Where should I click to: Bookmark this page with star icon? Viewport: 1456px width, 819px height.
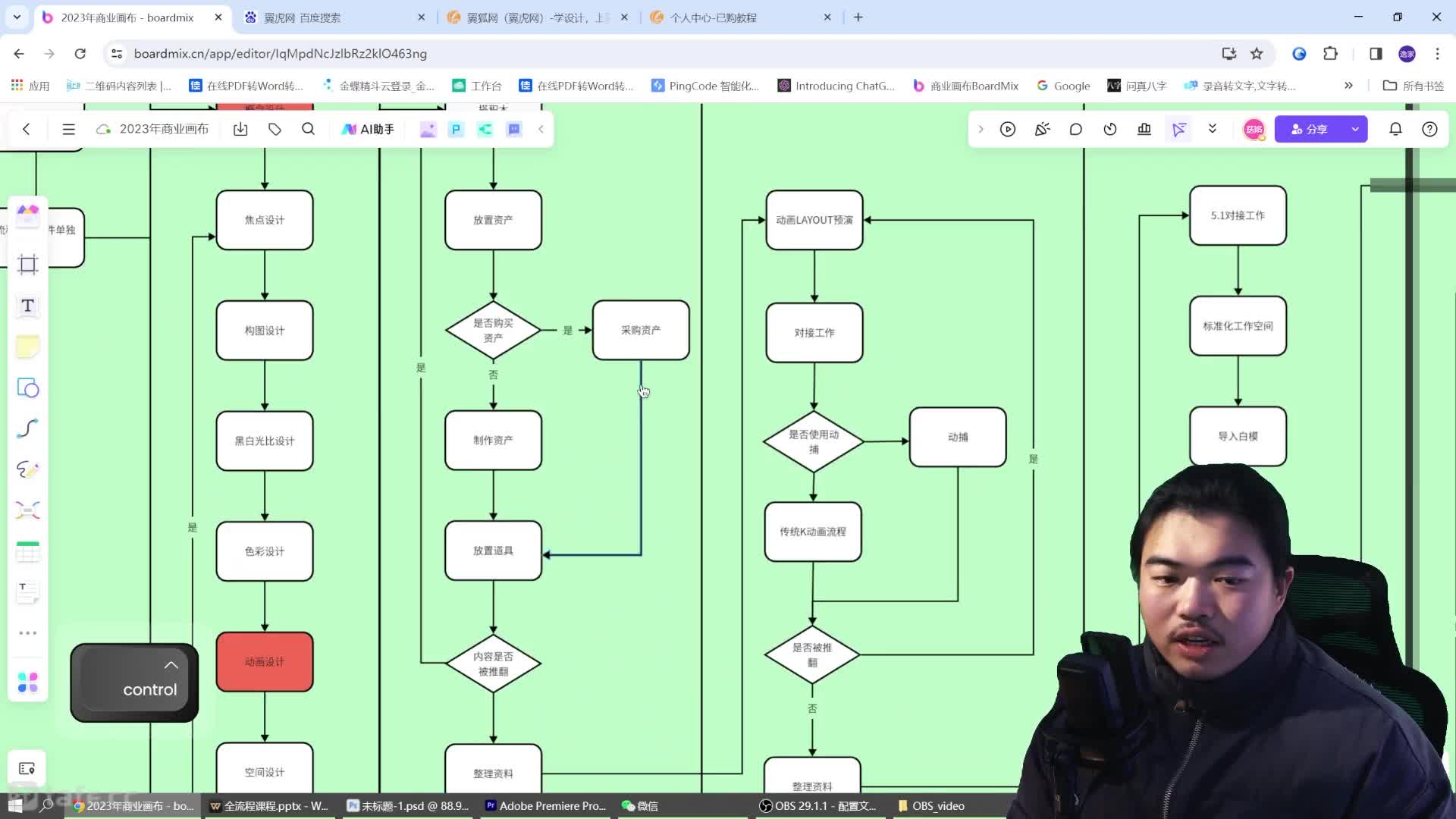[x=1257, y=54]
